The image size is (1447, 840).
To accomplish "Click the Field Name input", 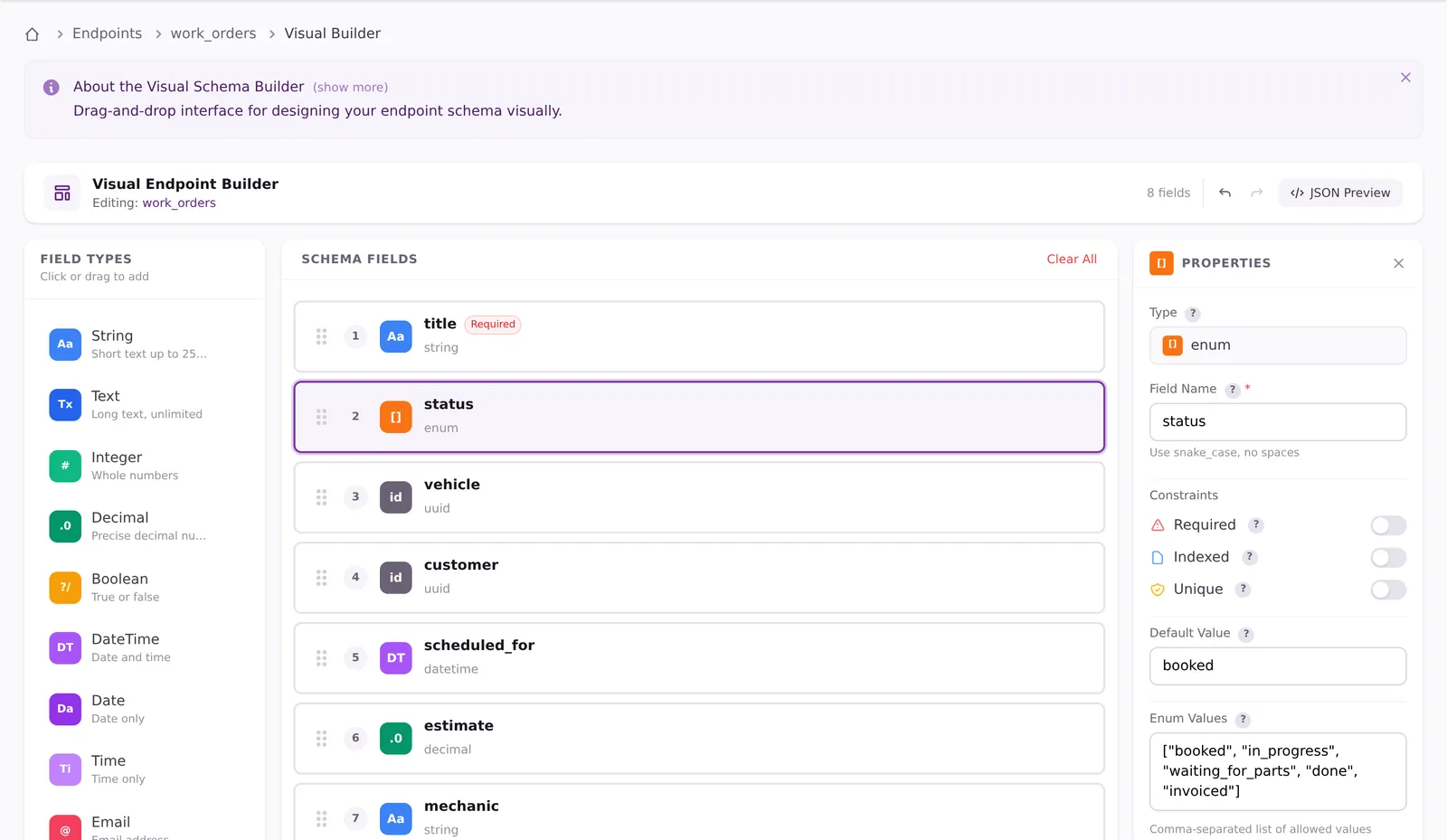I will coord(1278,422).
